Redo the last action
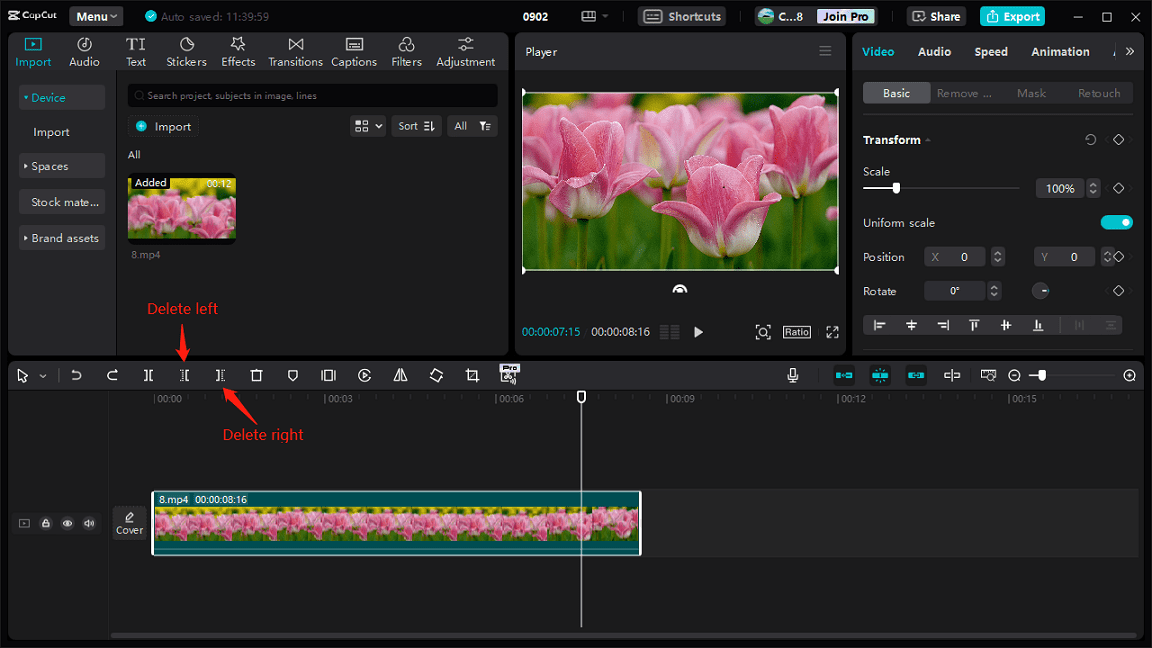Image resolution: width=1152 pixels, height=648 pixels. 112,375
